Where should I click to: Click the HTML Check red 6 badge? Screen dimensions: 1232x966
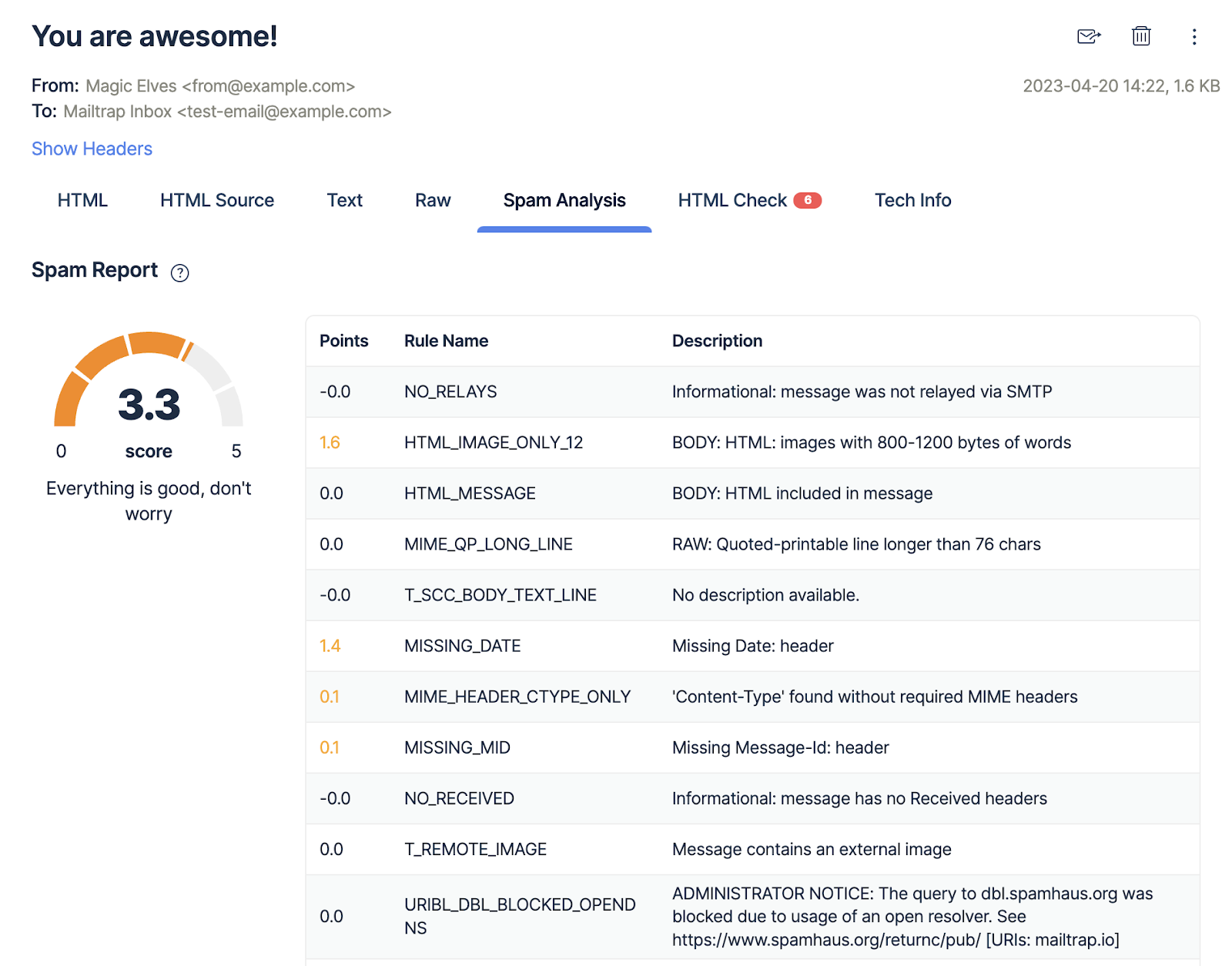[808, 200]
